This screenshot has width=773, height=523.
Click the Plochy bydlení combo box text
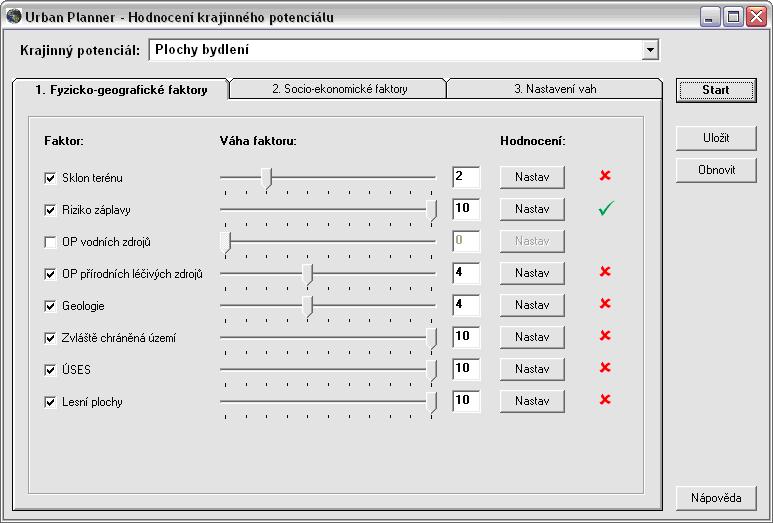202,50
